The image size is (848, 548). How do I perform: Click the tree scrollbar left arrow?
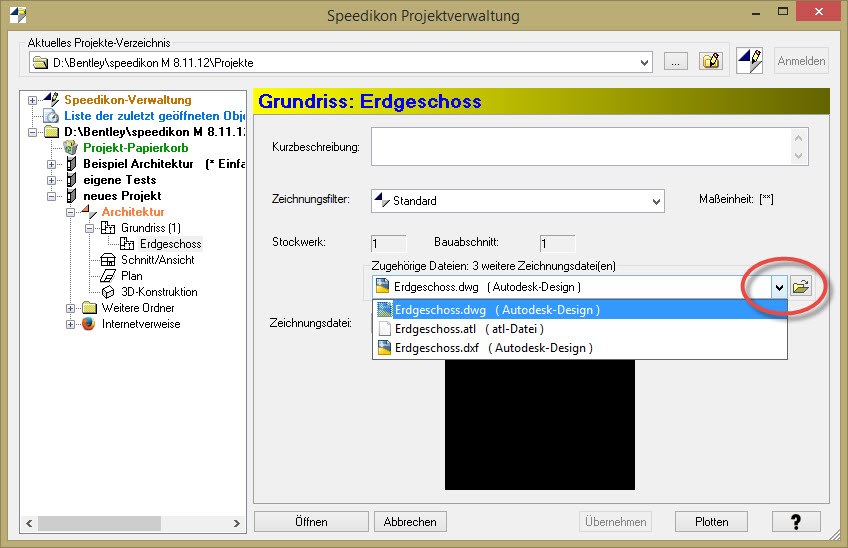[x=29, y=523]
